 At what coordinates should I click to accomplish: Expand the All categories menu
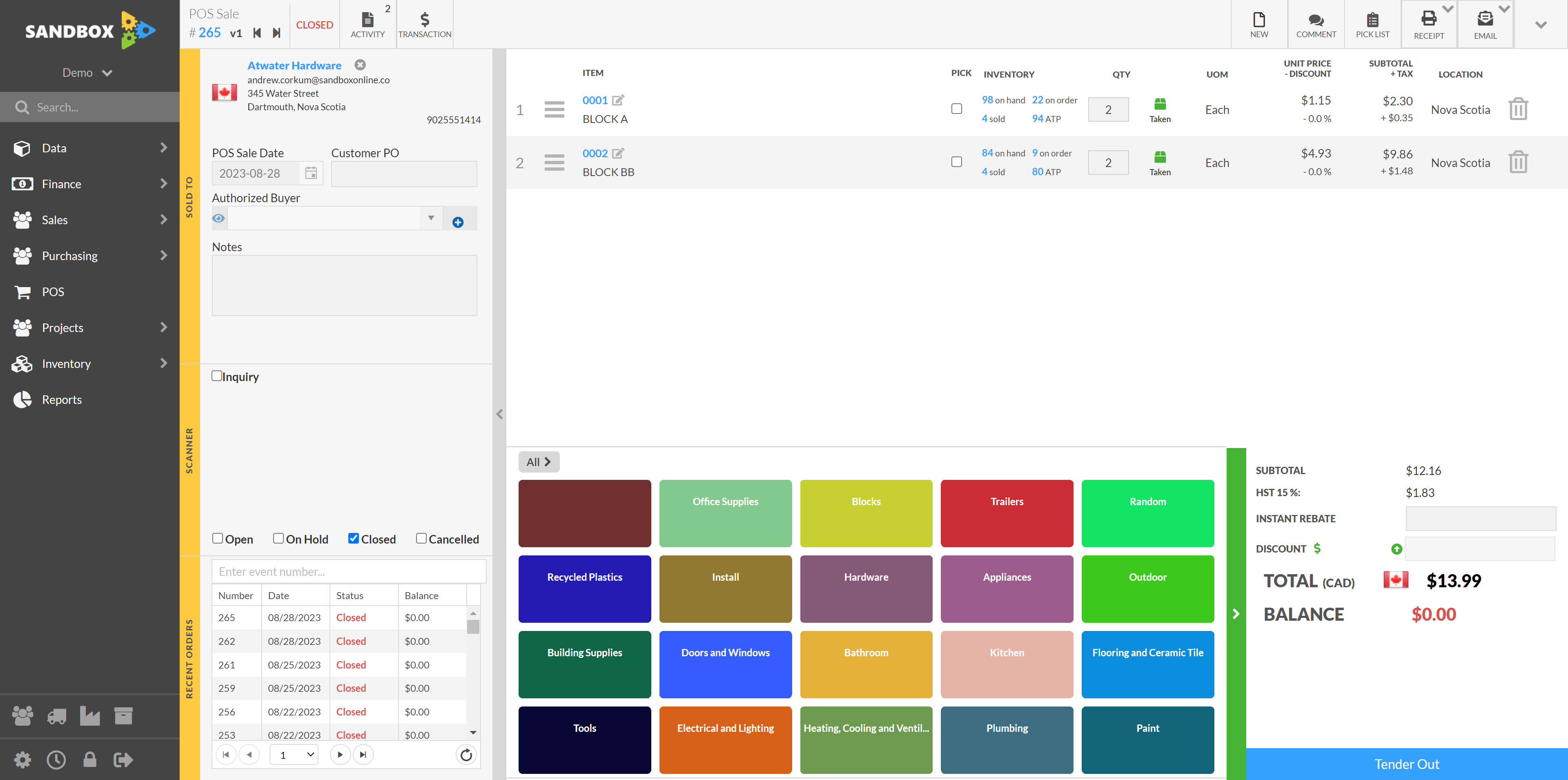coord(539,461)
